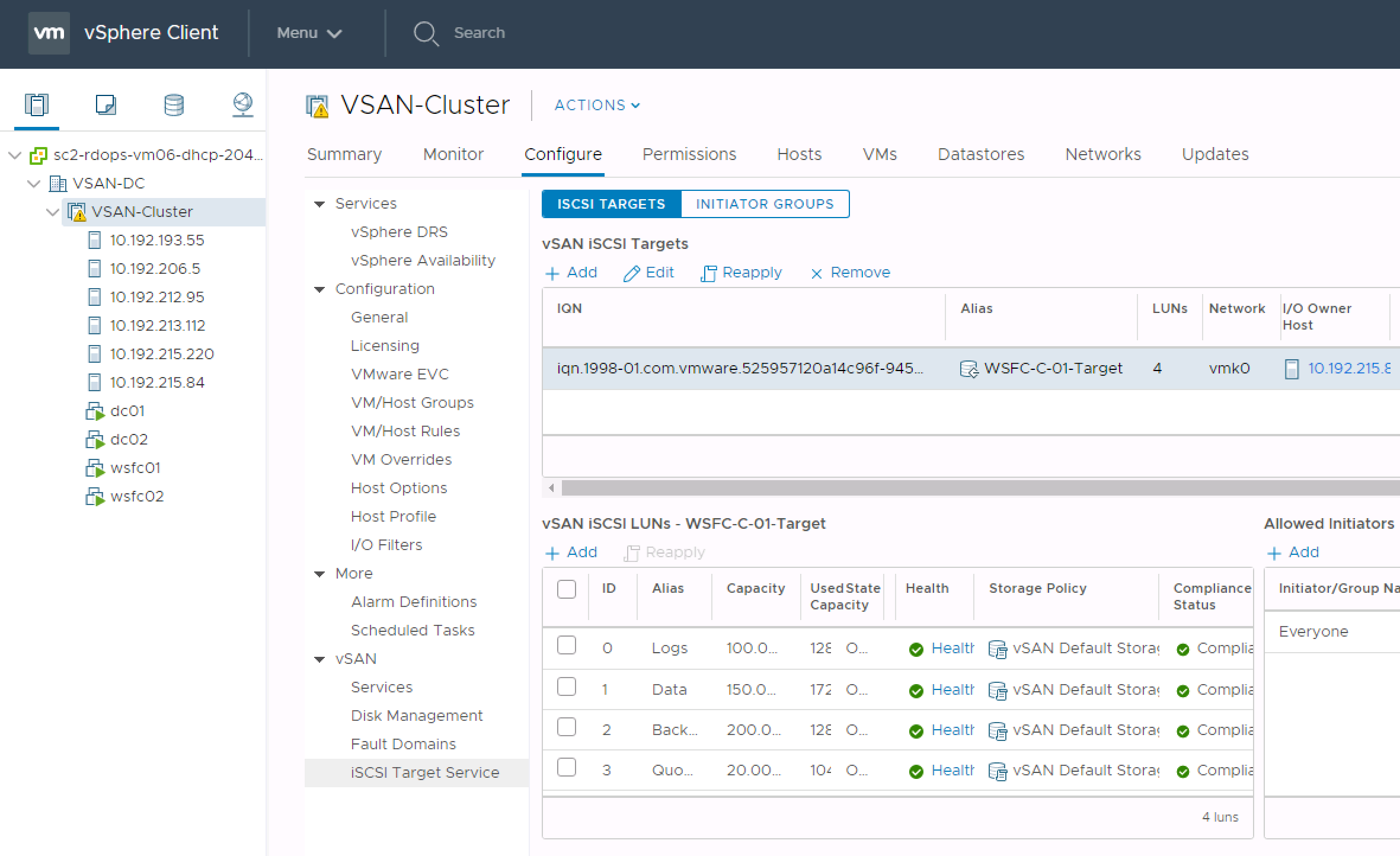
Task: Switch to INITIATOR GROUPS tab
Action: (765, 204)
